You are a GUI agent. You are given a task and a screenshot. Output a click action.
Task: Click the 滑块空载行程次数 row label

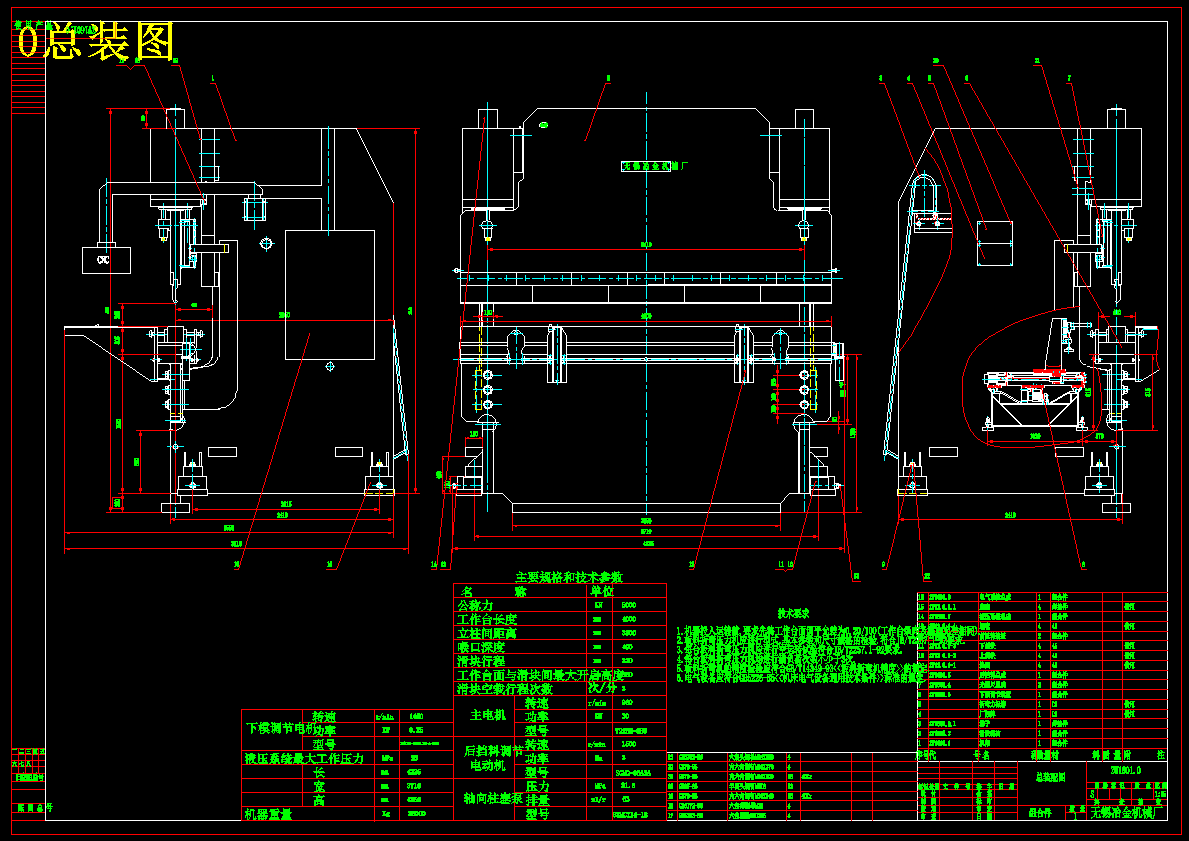tap(505, 689)
